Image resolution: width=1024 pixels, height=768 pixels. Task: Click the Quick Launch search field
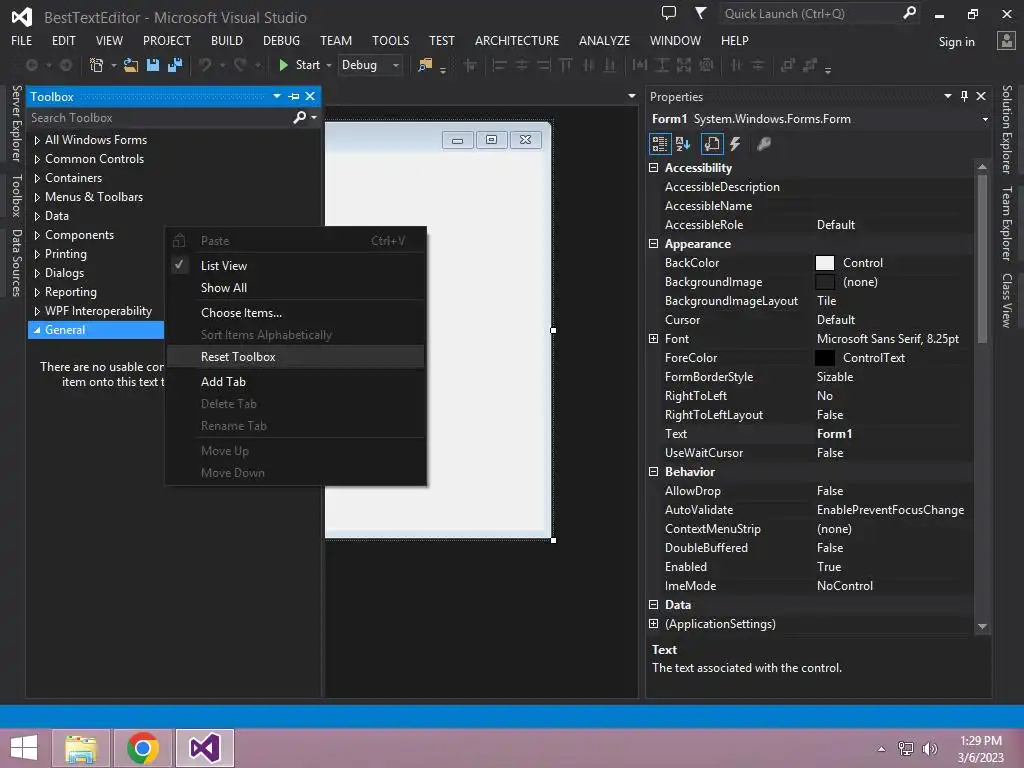coord(812,13)
